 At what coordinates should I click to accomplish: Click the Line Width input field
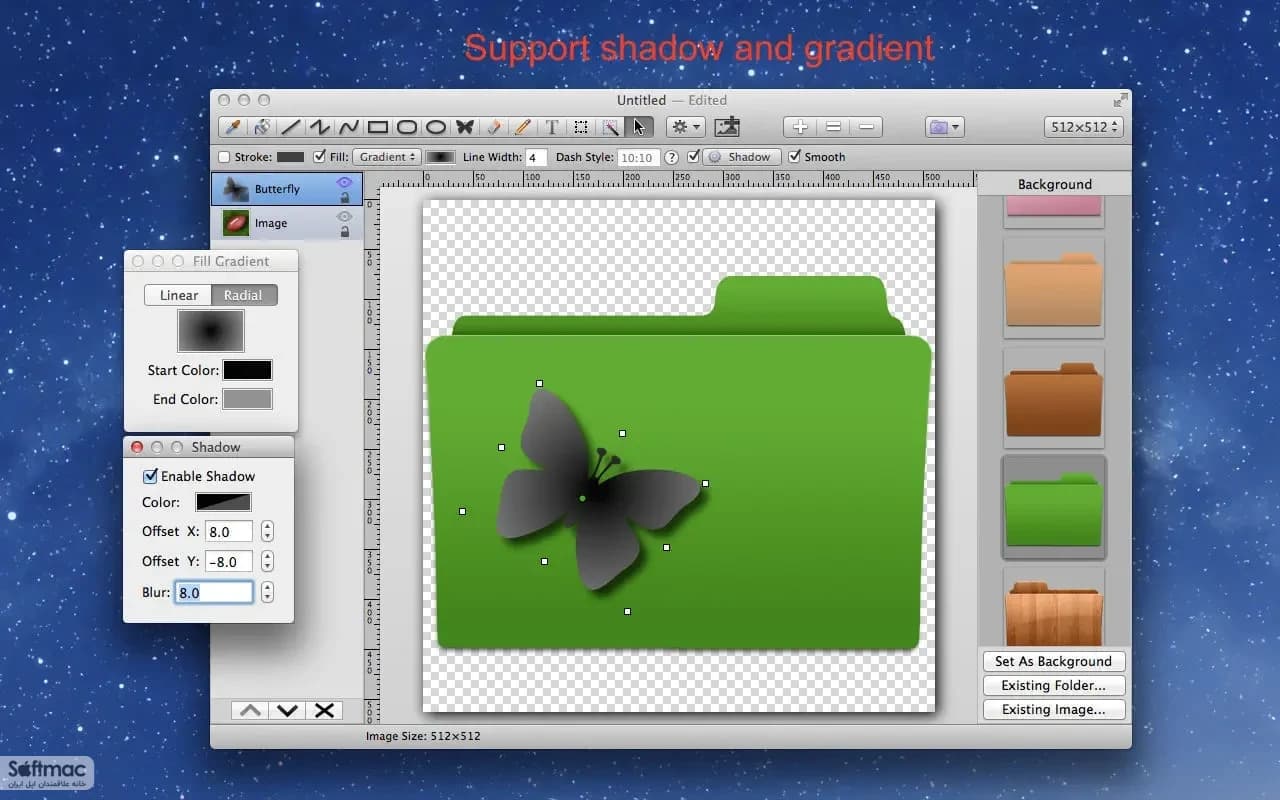(x=537, y=157)
